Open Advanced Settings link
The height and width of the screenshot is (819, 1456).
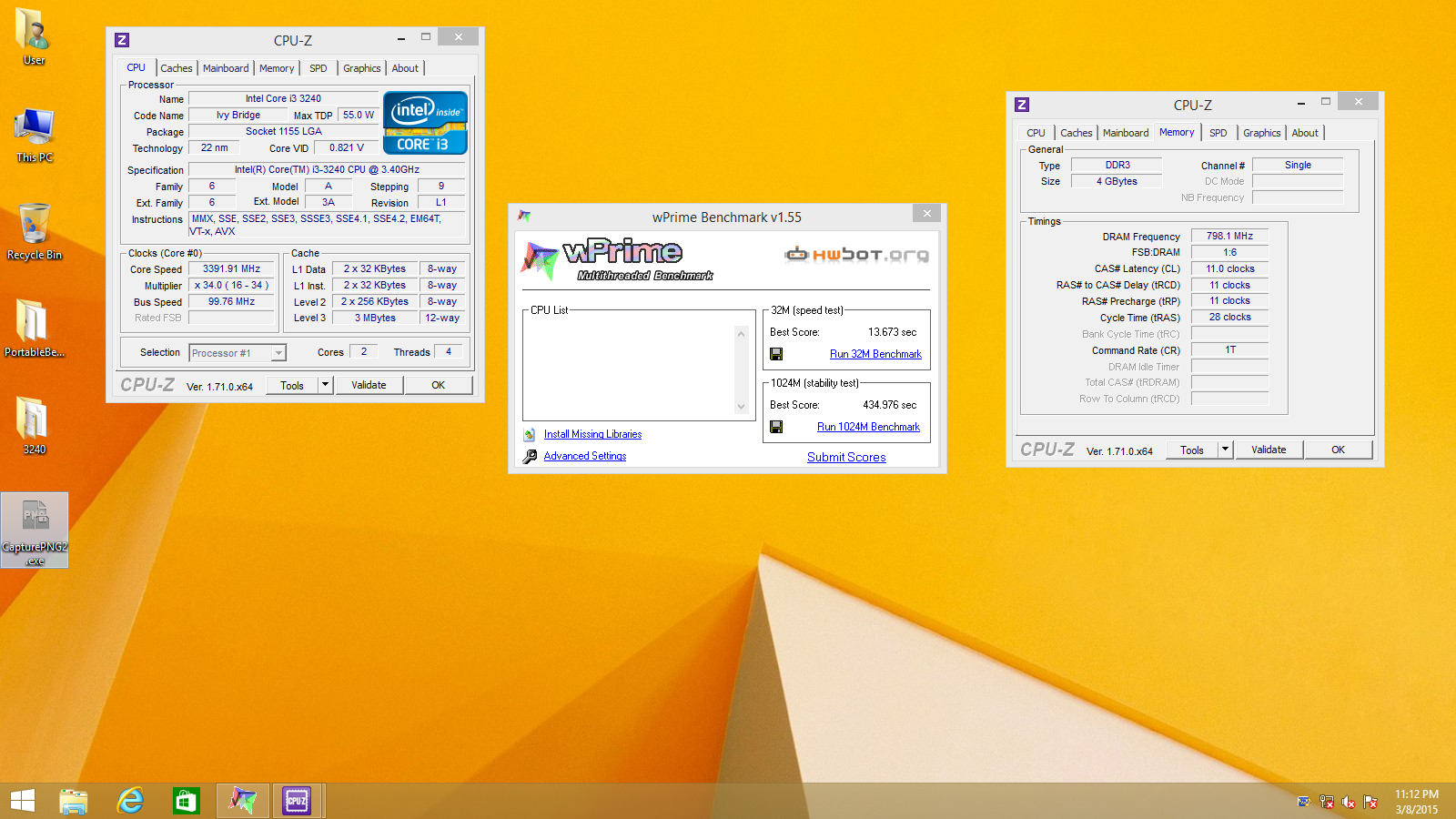pyautogui.click(x=585, y=457)
